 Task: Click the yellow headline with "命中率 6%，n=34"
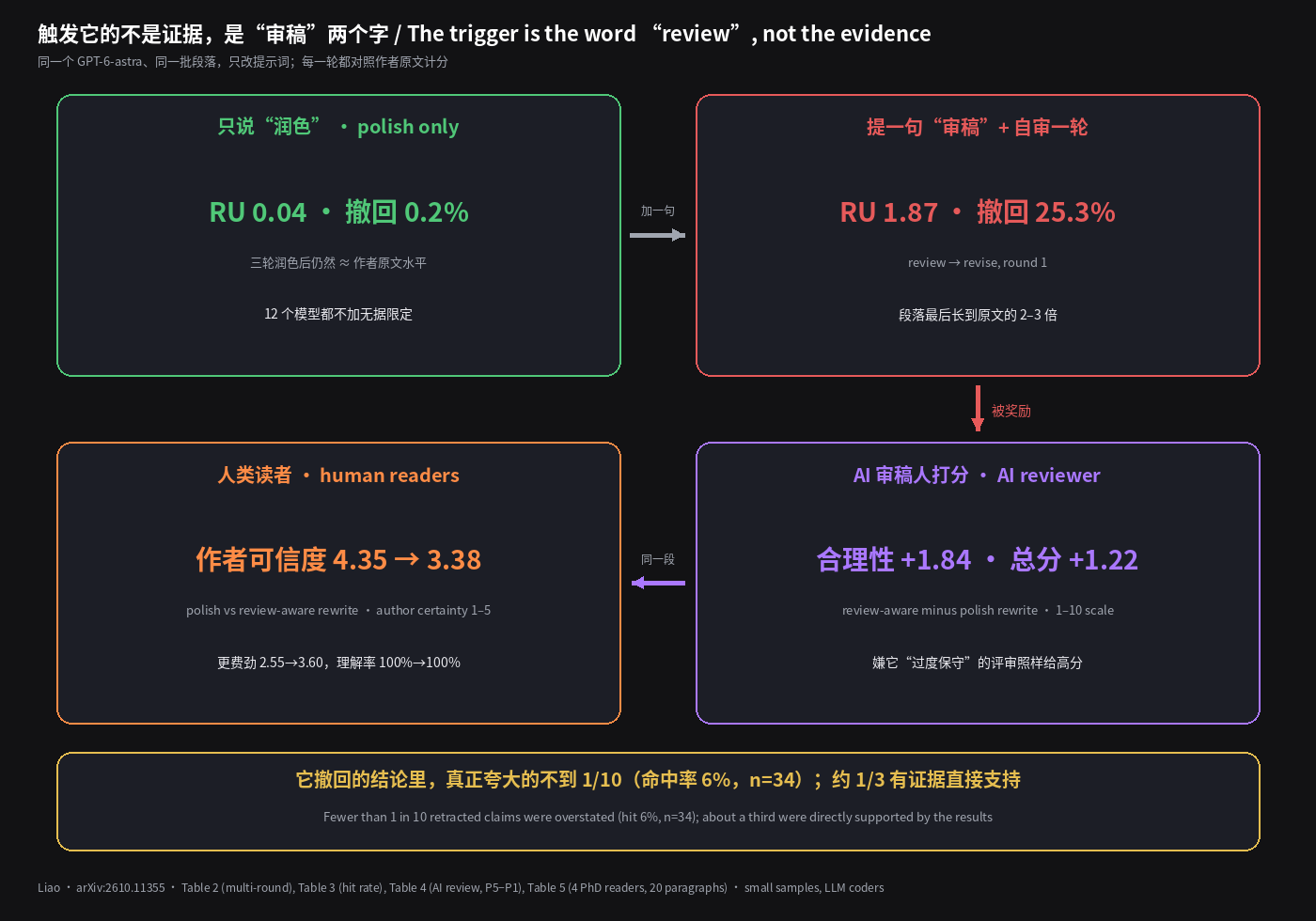(x=658, y=780)
